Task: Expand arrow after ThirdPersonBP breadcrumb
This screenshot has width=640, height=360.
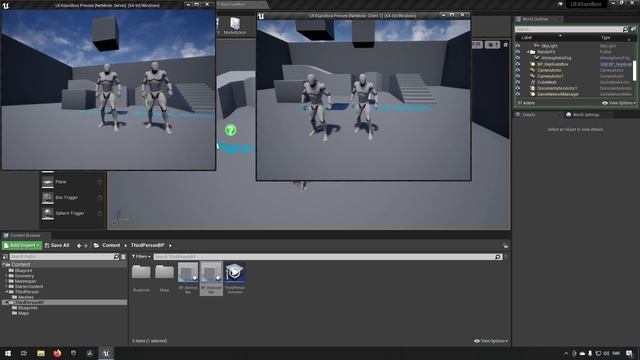Action: click(x=170, y=245)
